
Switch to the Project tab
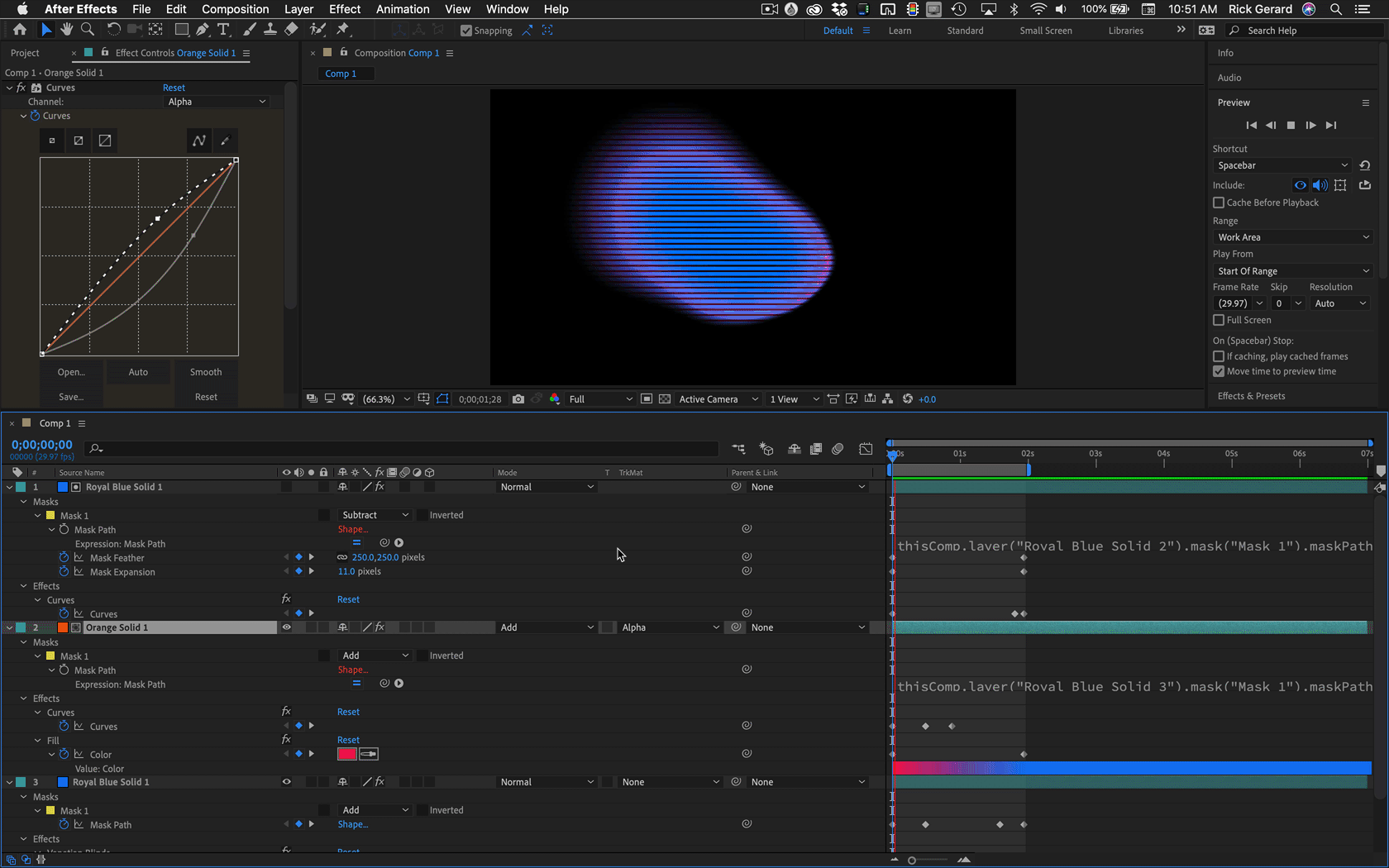25,53
